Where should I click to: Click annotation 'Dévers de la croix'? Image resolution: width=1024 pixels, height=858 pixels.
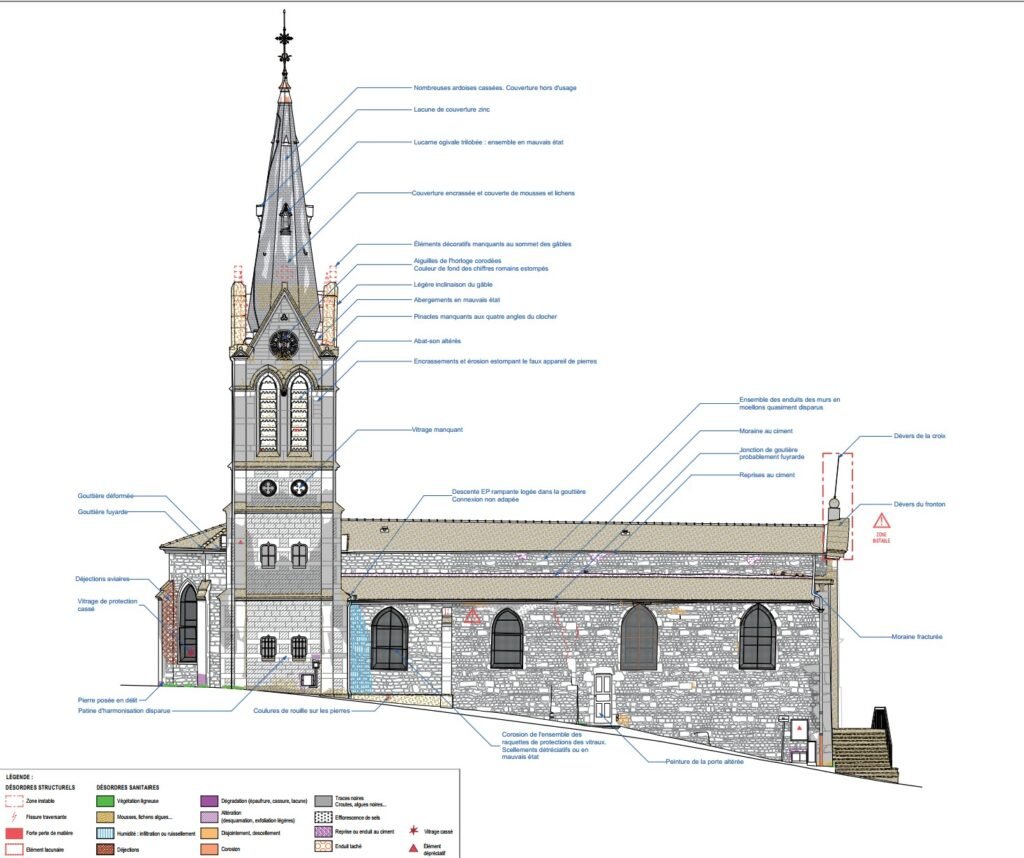[x=920, y=436]
